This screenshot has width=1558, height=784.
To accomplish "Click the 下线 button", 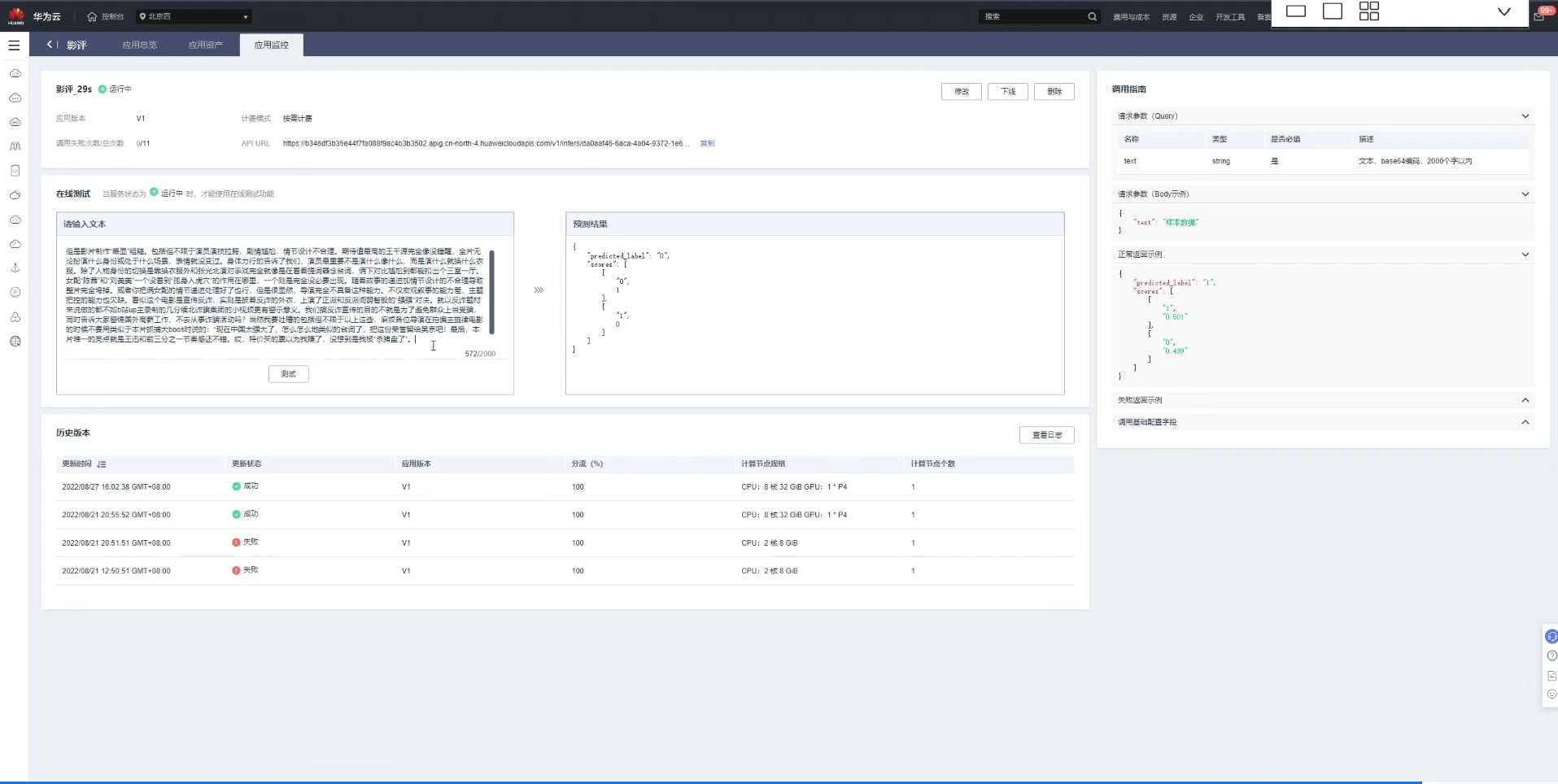I will coord(1008,91).
